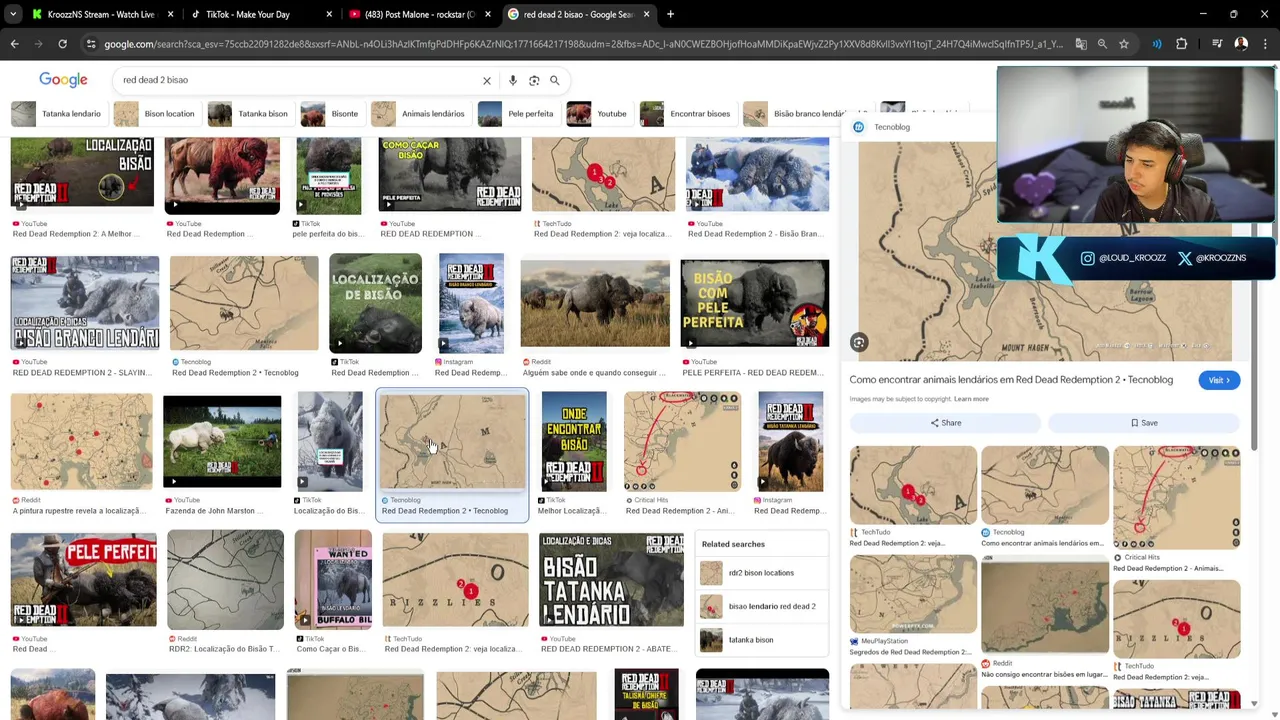Select related search rdr2 bison locations
This screenshot has height=720, width=1280.
(x=761, y=573)
